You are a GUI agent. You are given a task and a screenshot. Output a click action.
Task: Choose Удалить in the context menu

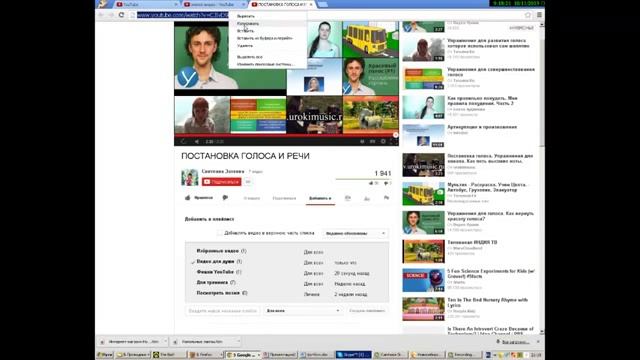pos(244,46)
